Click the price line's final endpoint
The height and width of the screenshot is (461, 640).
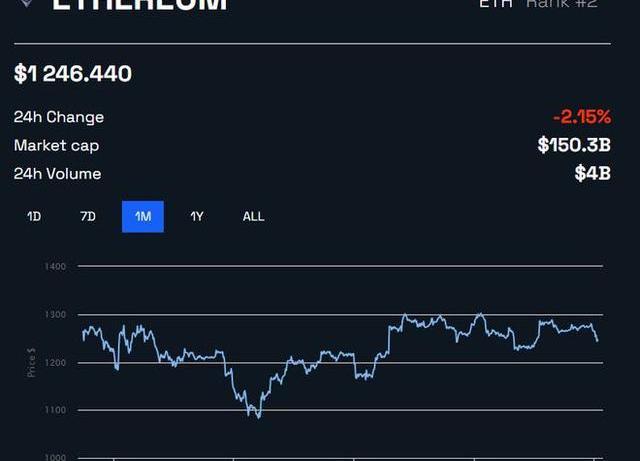[598, 341]
